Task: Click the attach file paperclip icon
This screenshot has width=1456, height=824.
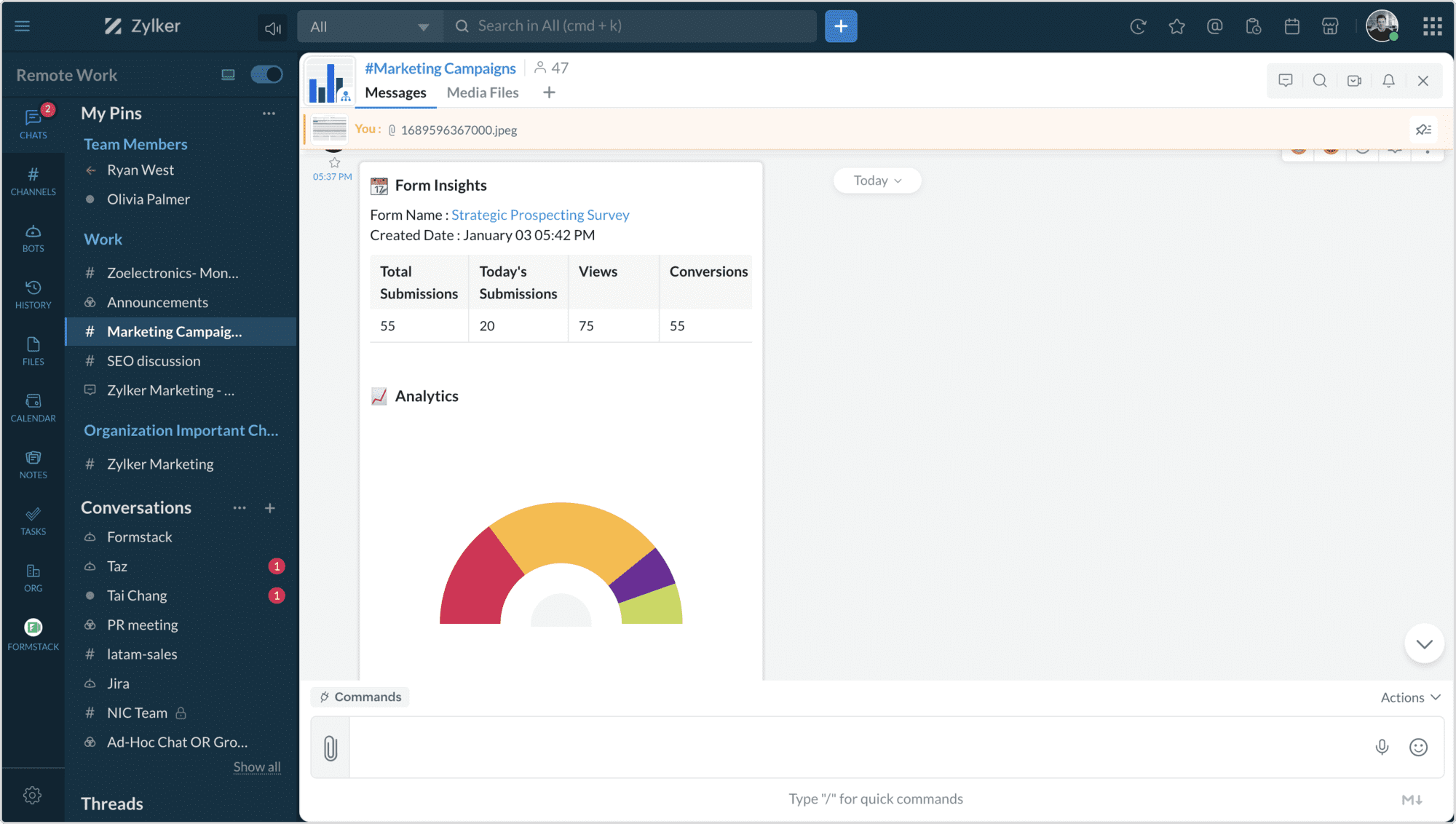Action: (x=331, y=748)
